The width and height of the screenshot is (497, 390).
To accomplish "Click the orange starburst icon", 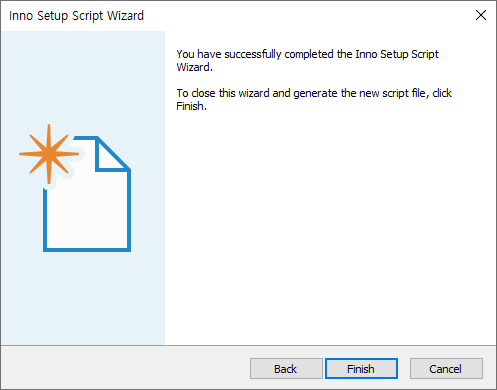I will (x=49, y=154).
